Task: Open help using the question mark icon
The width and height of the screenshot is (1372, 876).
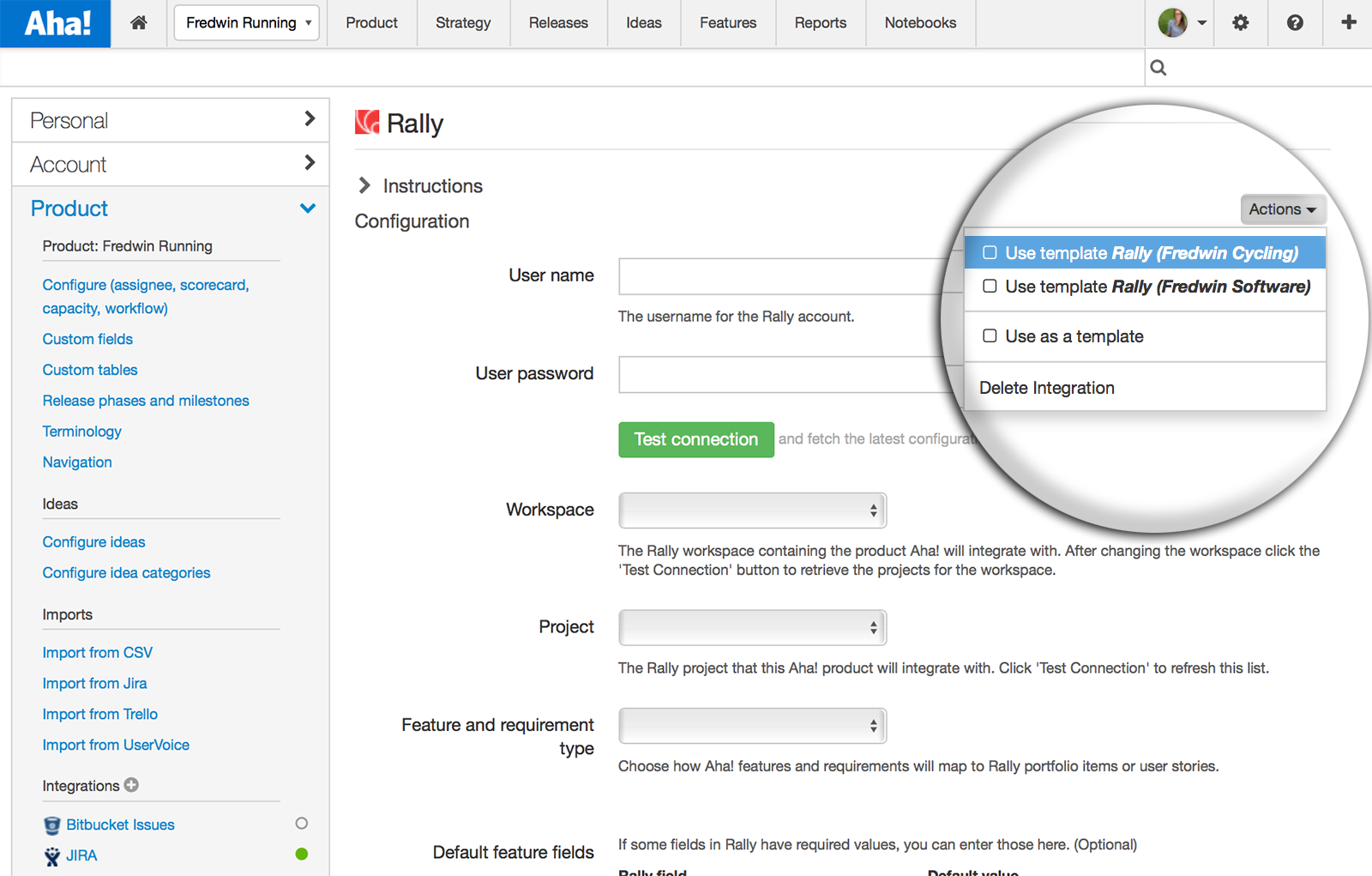Action: (x=1294, y=22)
